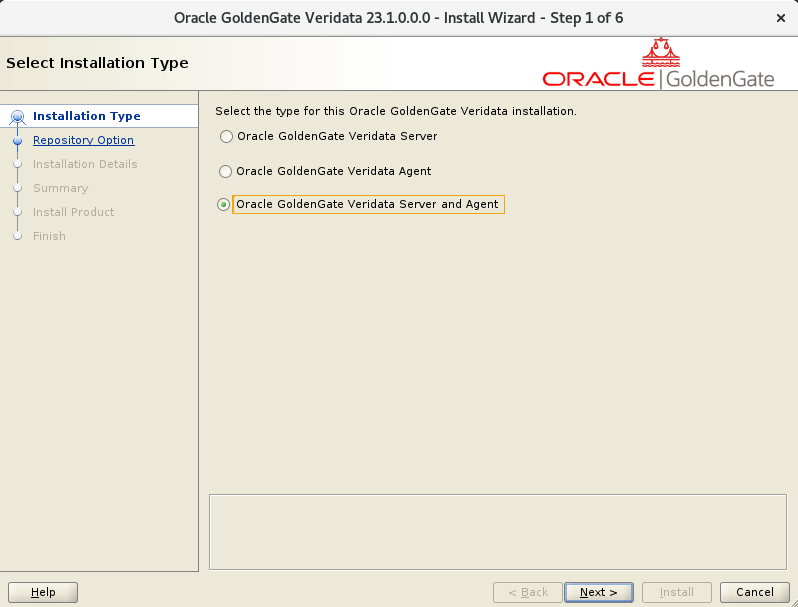Select Oracle GoldenGate Veridata Agent radio button
Viewport: 798px width, 607px height.
[225, 171]
